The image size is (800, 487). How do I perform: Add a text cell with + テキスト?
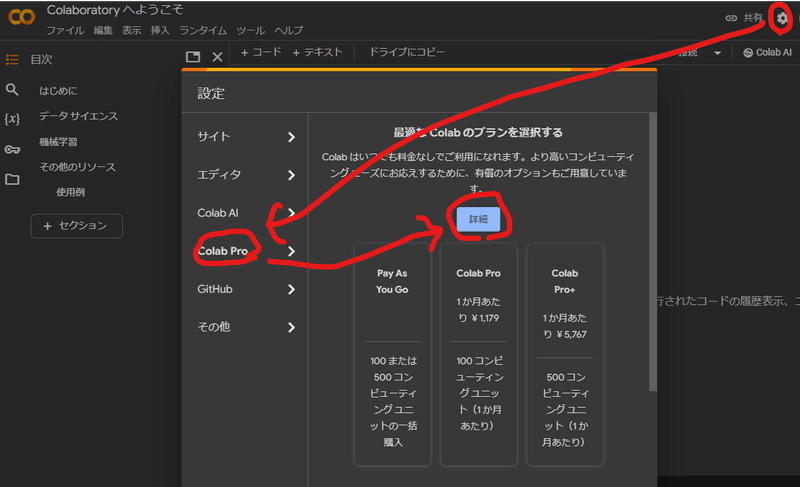click(x=317, y=52)
